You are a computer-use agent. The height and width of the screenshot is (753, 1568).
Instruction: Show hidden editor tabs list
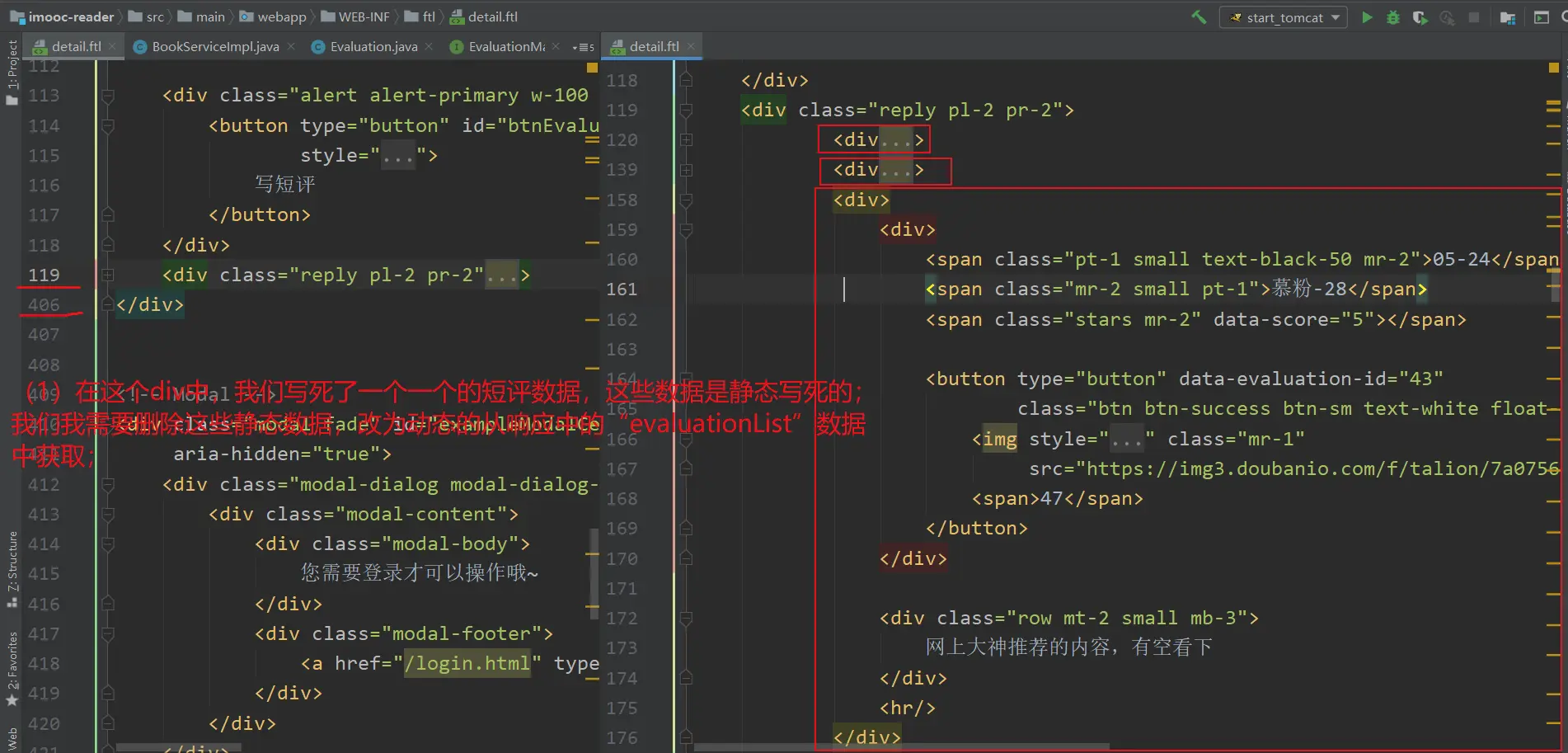click(584, 47)
